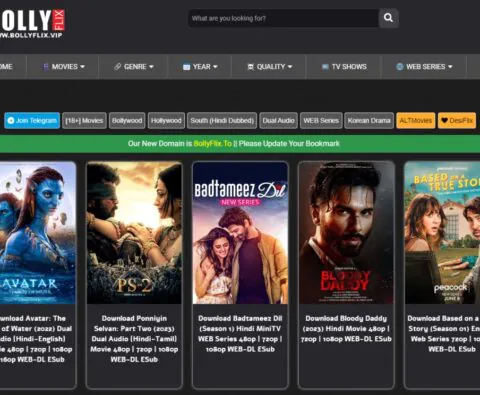The image size is (480, 395).
Task: Click Download Ponniyin Selvan: Part Two title
Action: pos(134,339)
